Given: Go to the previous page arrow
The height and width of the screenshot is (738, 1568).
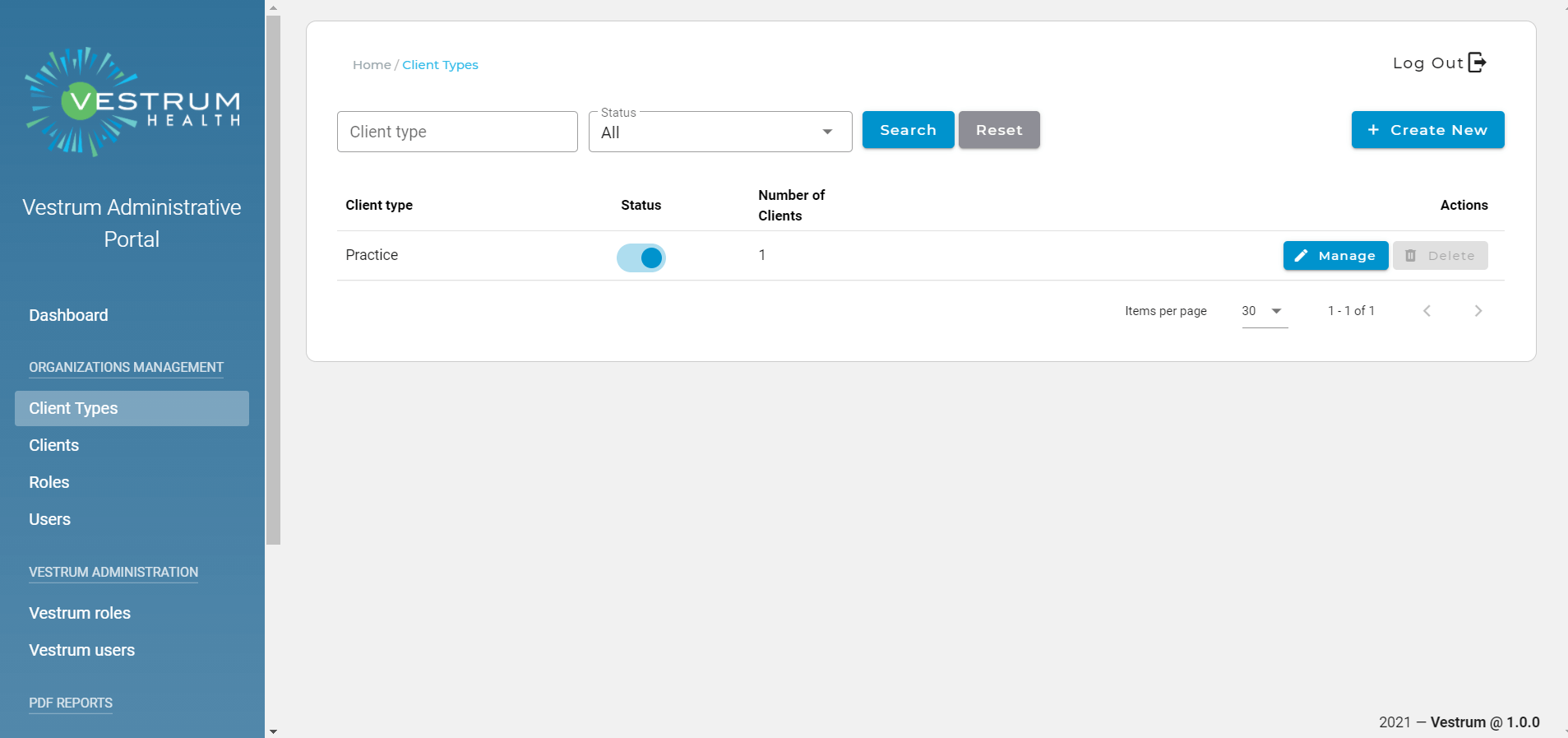Looking at the screenshot, I should click(x=1427, y=311).
